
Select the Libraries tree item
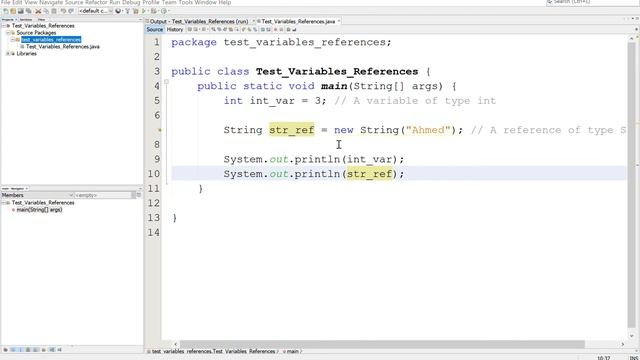(x=27, y=53)
